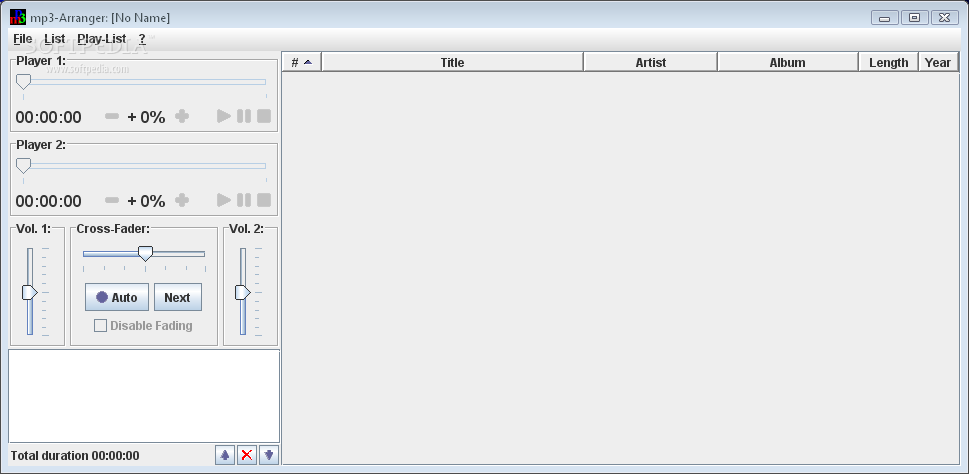Decrease Player 1 tempo with the minus icon
Viewport: 969px width, 474px height.
point(112,116)
